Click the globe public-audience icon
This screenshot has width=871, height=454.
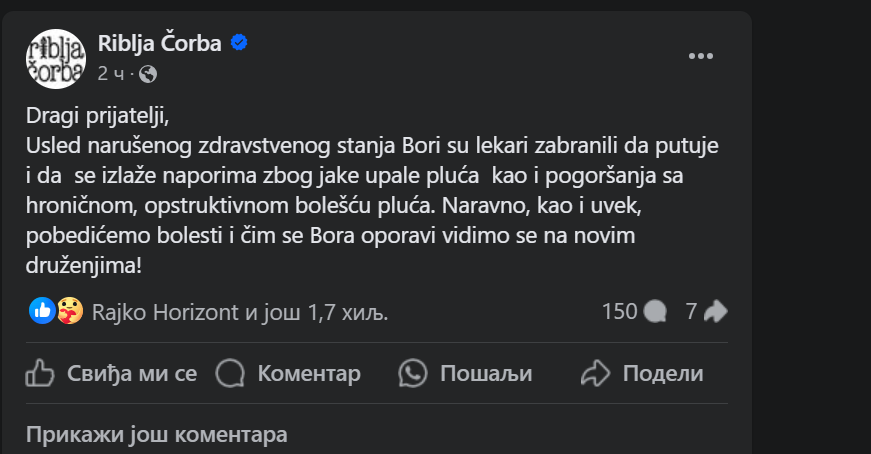click(148, 74)
